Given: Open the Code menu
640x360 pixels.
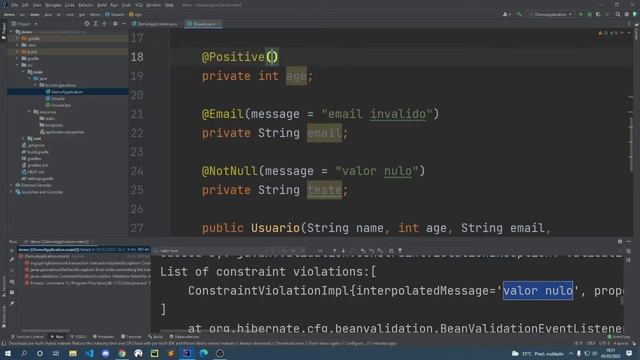Looking at the screenshot, I should [70, 5].
